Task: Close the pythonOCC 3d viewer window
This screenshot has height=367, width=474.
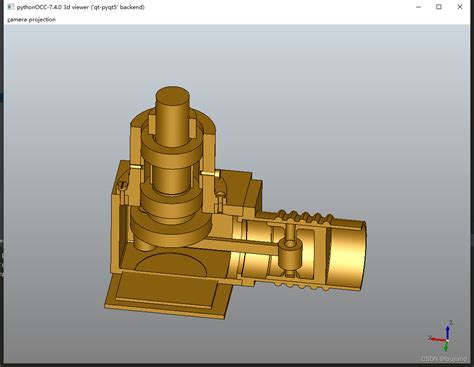Action: point(460,7)
